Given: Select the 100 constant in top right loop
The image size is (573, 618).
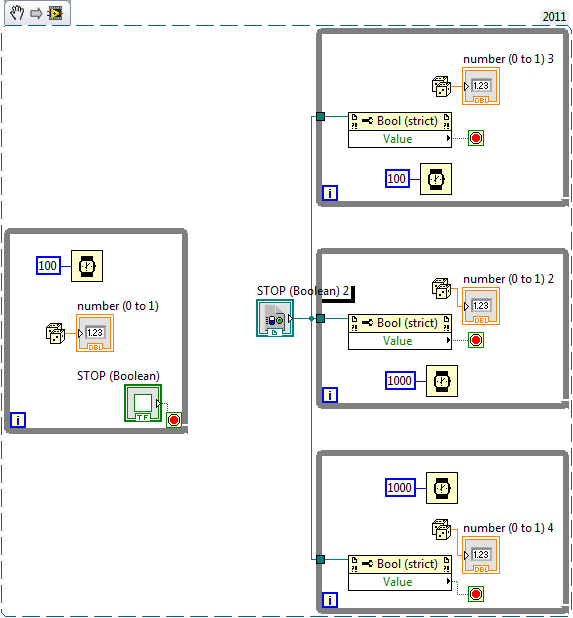Looking at the screenshot, I should click(x=398, y=179).
